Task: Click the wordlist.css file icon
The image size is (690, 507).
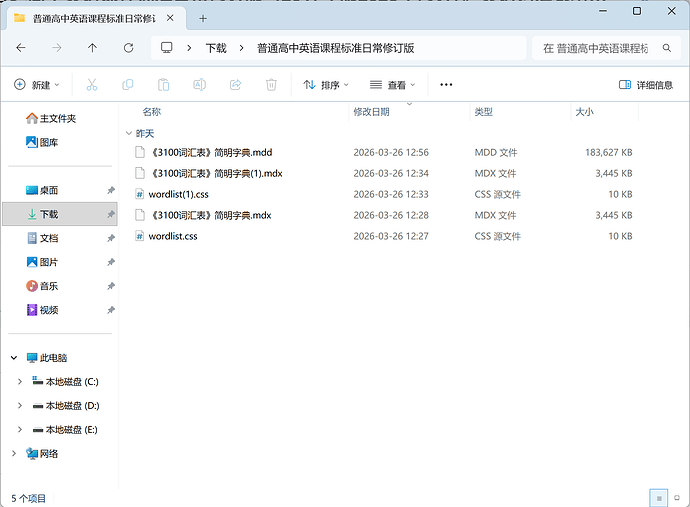Action: coord(139,236)
